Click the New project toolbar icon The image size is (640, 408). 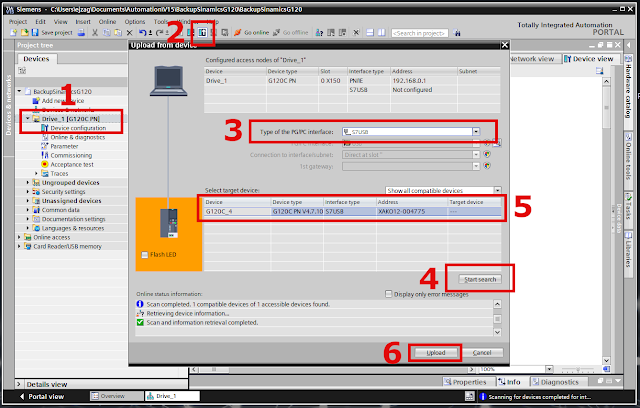pyautogui.click(x=14, y=32)
